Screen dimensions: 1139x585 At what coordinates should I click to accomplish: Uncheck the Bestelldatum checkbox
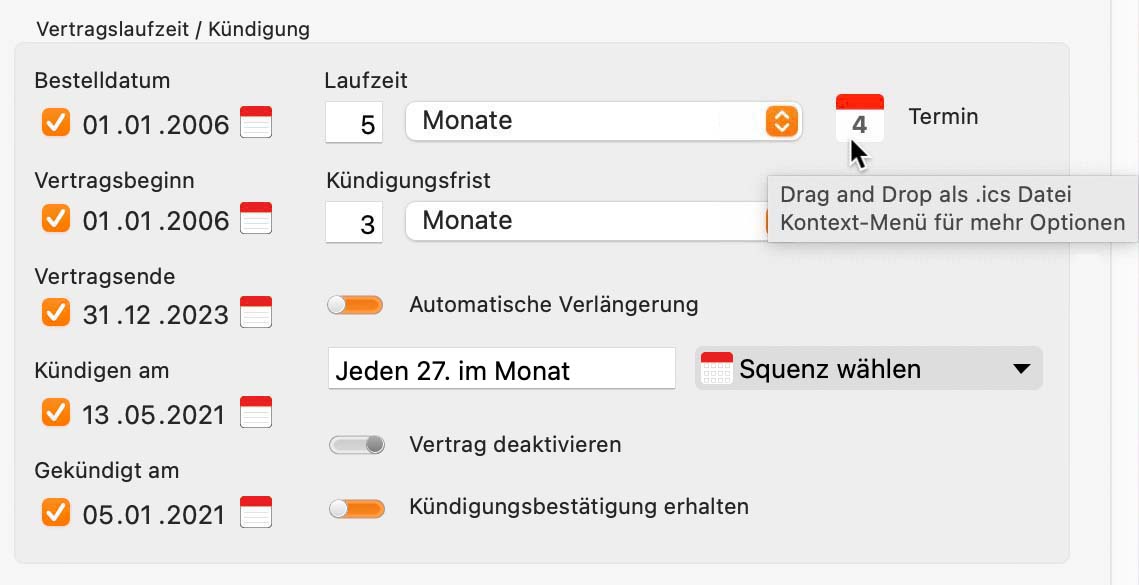point(56,122)
